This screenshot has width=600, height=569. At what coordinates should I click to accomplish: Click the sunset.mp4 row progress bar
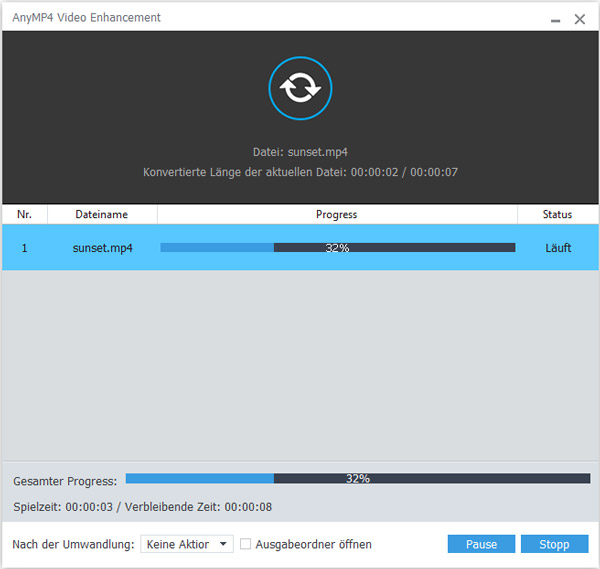click(x=338, y=248)
